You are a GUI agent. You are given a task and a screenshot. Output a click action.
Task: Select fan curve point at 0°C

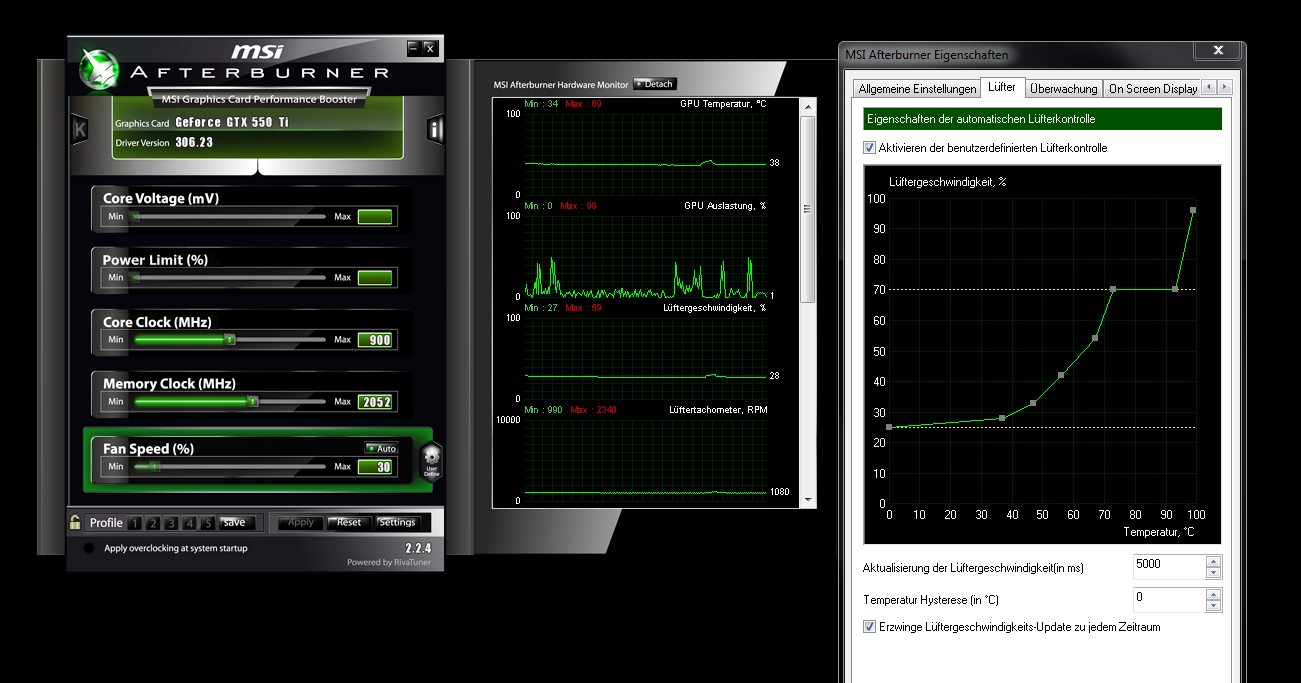(x=889, y=427)
